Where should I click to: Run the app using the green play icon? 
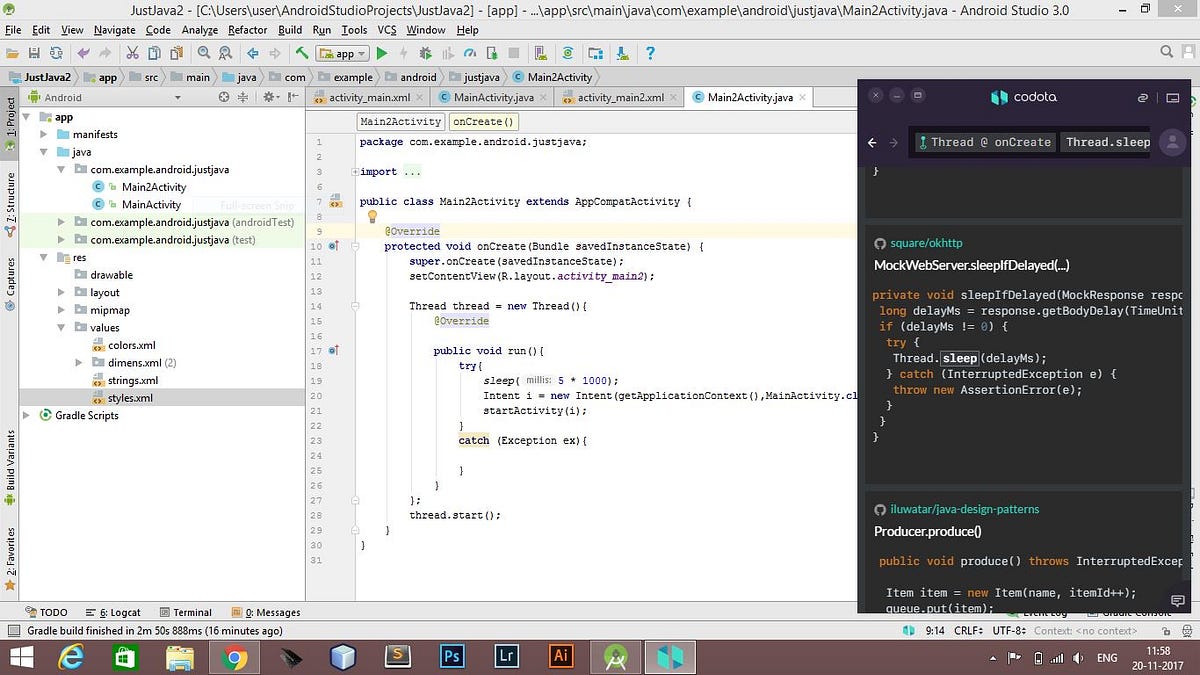pos(383,52)
